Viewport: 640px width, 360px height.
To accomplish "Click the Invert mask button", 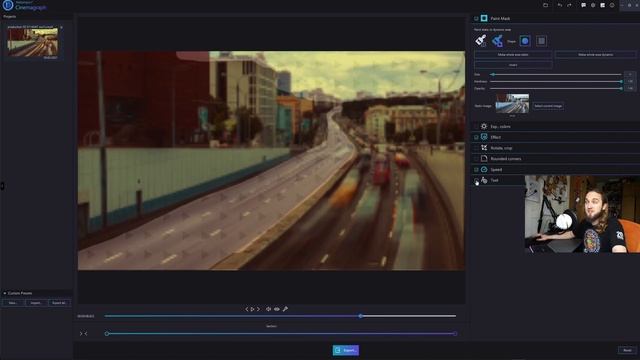I will [x=513, y=65].
